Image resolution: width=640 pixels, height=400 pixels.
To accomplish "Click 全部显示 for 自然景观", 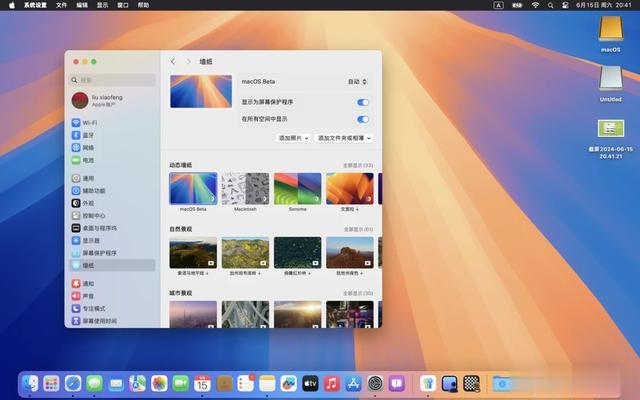I will pyautogui.click(x=358, y=229).
